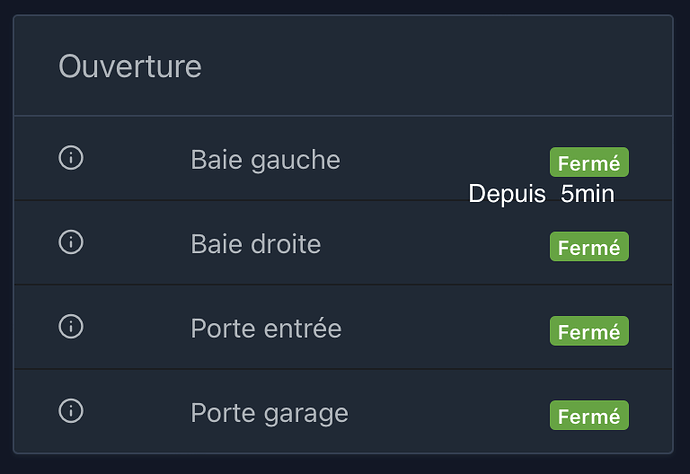Open the Porte garage Fermé status
This screenshot has height=474, width=690.
589,415
